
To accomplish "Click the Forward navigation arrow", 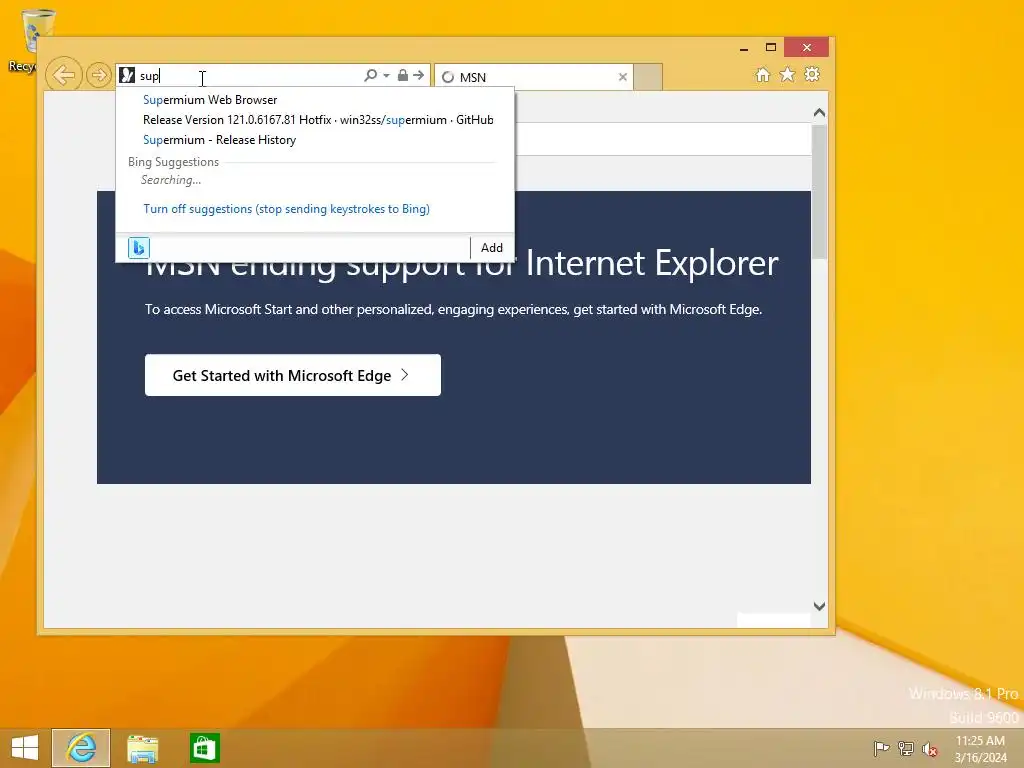I will (99, 75).
